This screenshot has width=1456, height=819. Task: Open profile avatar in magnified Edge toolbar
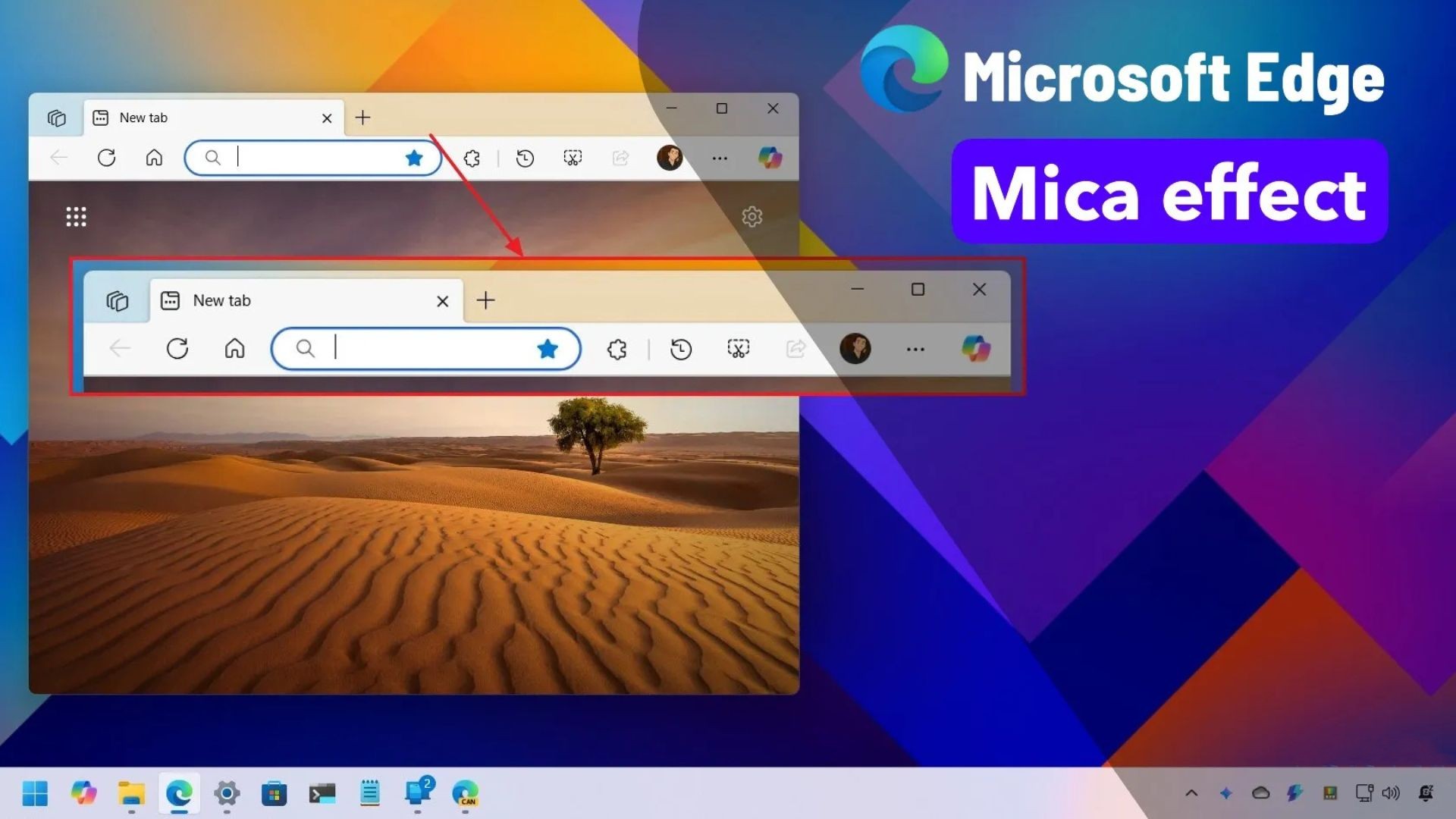pyautogui.click(x=855, y=349)
